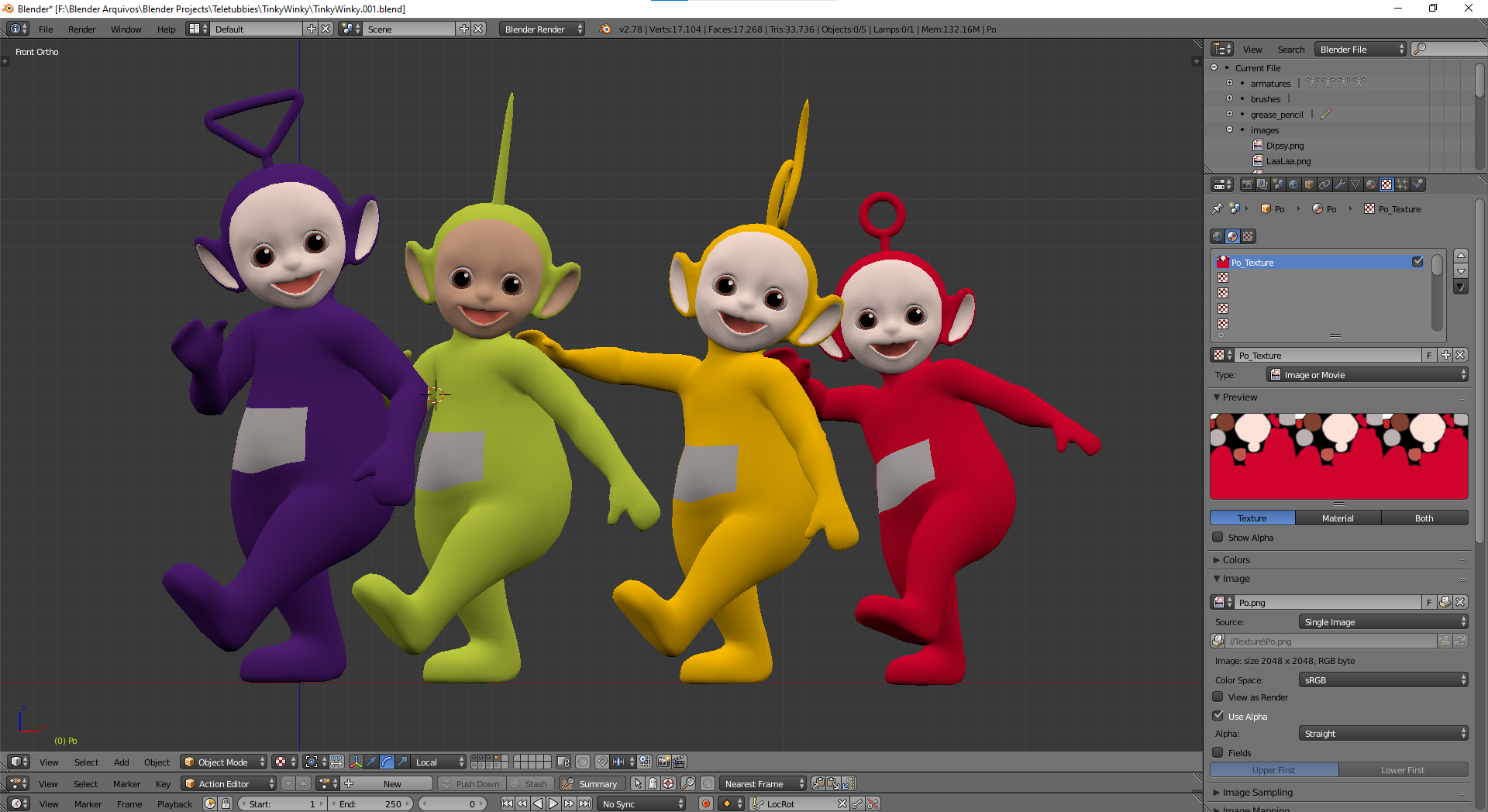1488x812 pixels.
Task: Open the Mesh Data triangle tab
Action: 1355,184
